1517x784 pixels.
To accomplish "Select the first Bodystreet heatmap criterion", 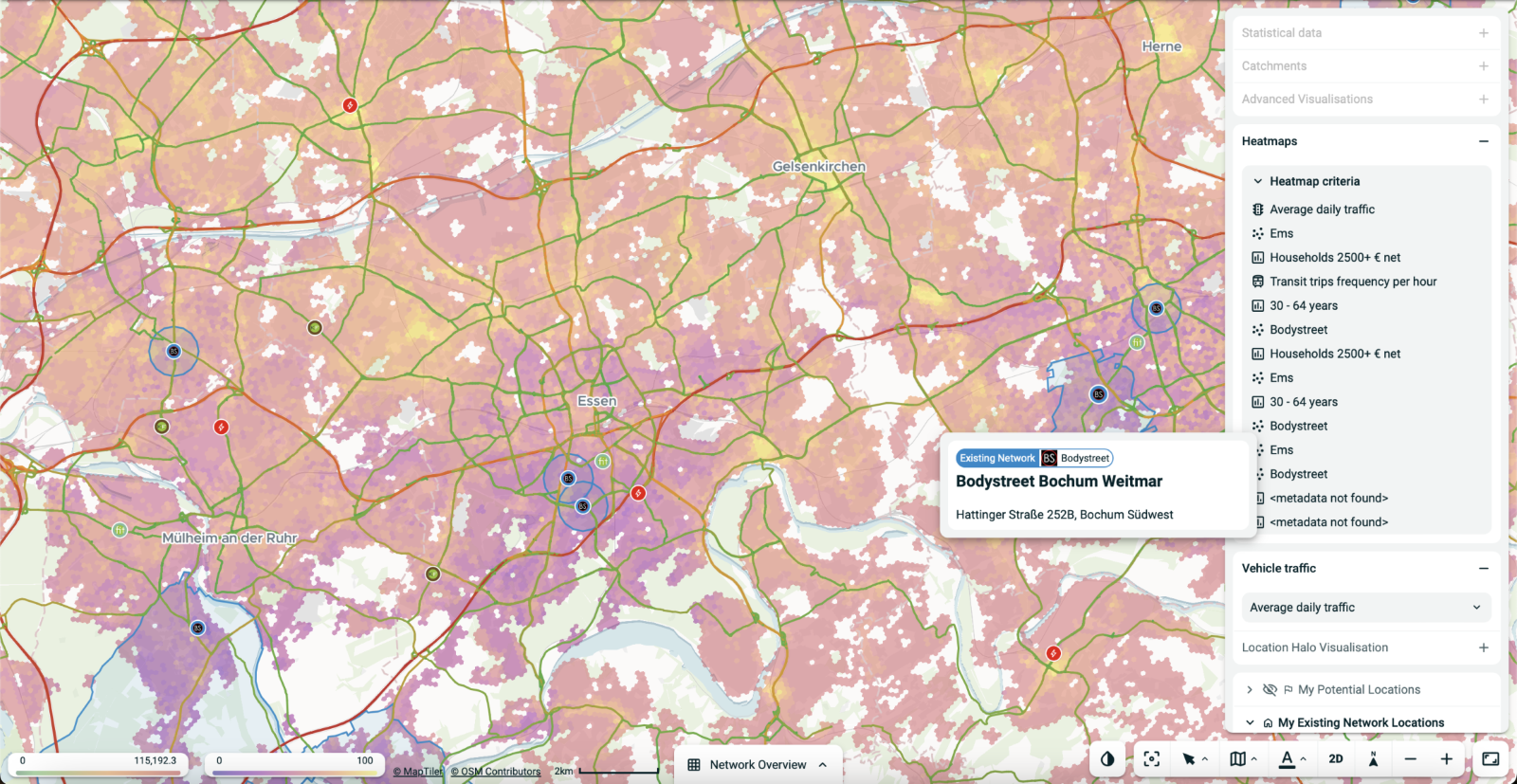I will [1299, 330].
